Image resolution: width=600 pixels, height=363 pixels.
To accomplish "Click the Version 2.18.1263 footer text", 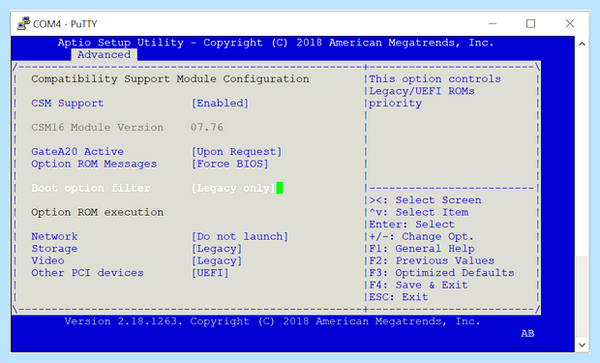I will pyautogui.click(x=272, y=321).
